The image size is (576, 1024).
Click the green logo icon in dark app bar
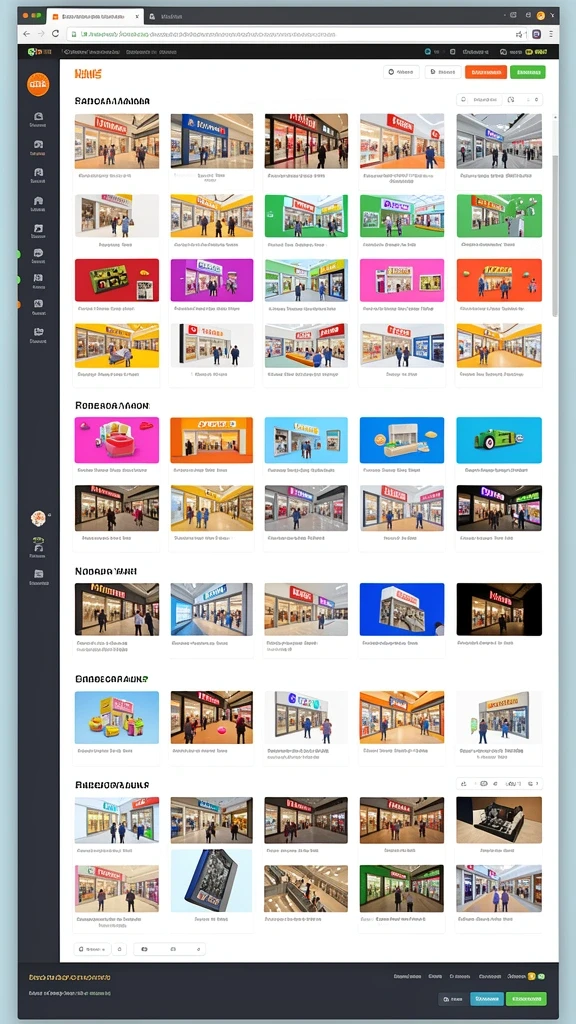31,52
